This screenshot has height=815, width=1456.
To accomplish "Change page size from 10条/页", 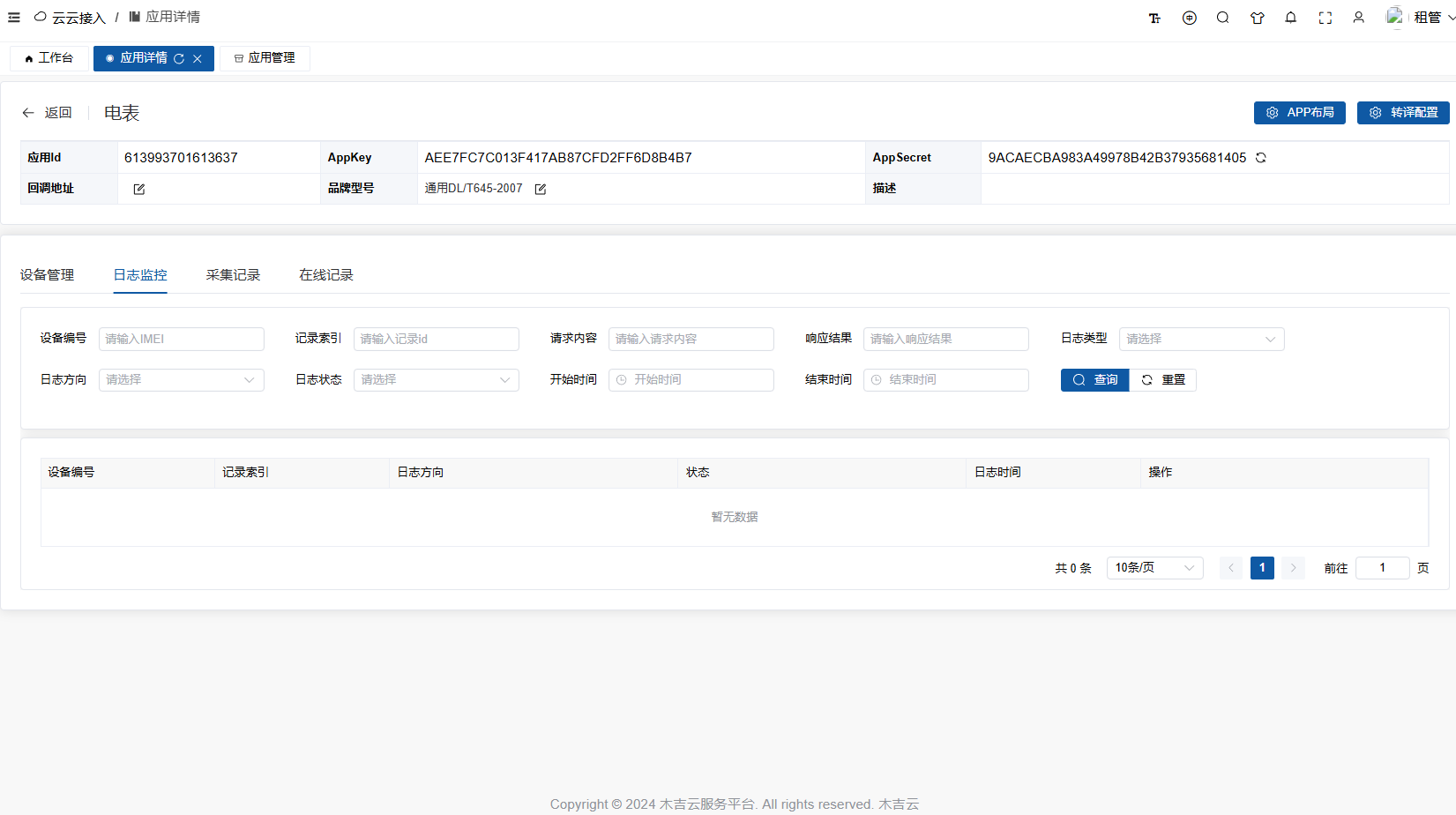I will (1154, 568).
